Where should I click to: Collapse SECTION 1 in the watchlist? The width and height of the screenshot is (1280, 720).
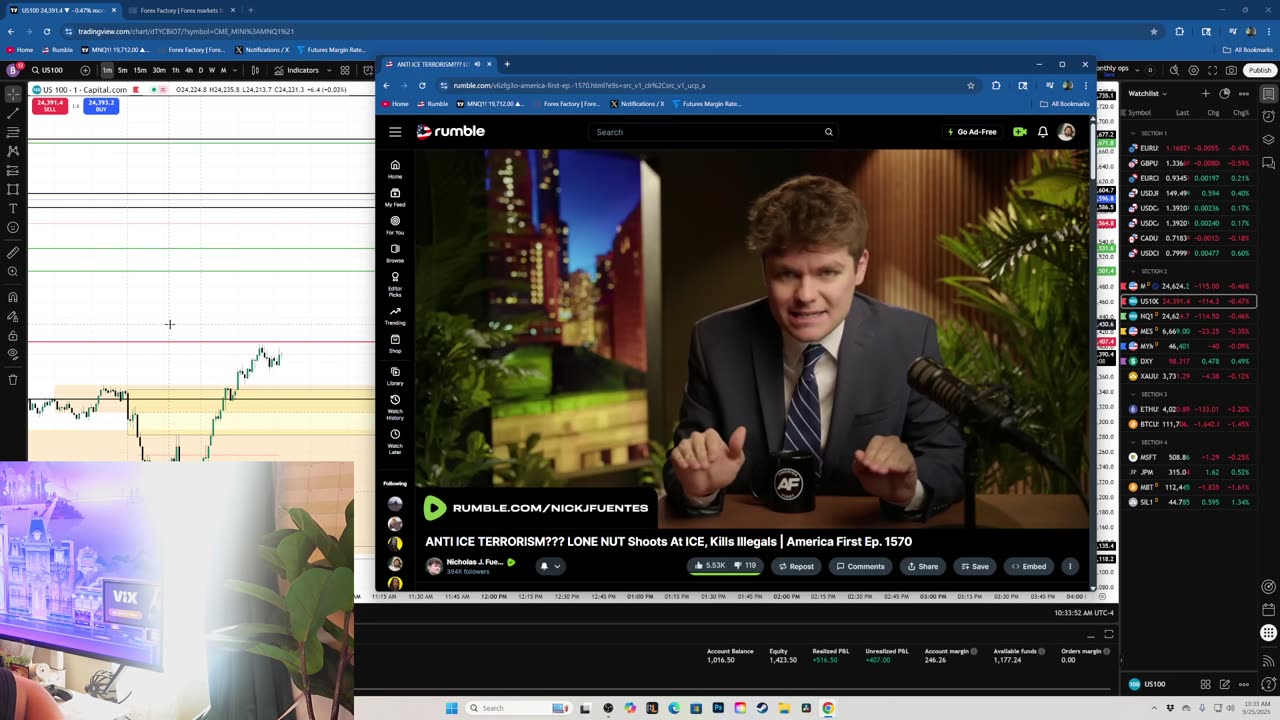click(x=1133, y=133)
